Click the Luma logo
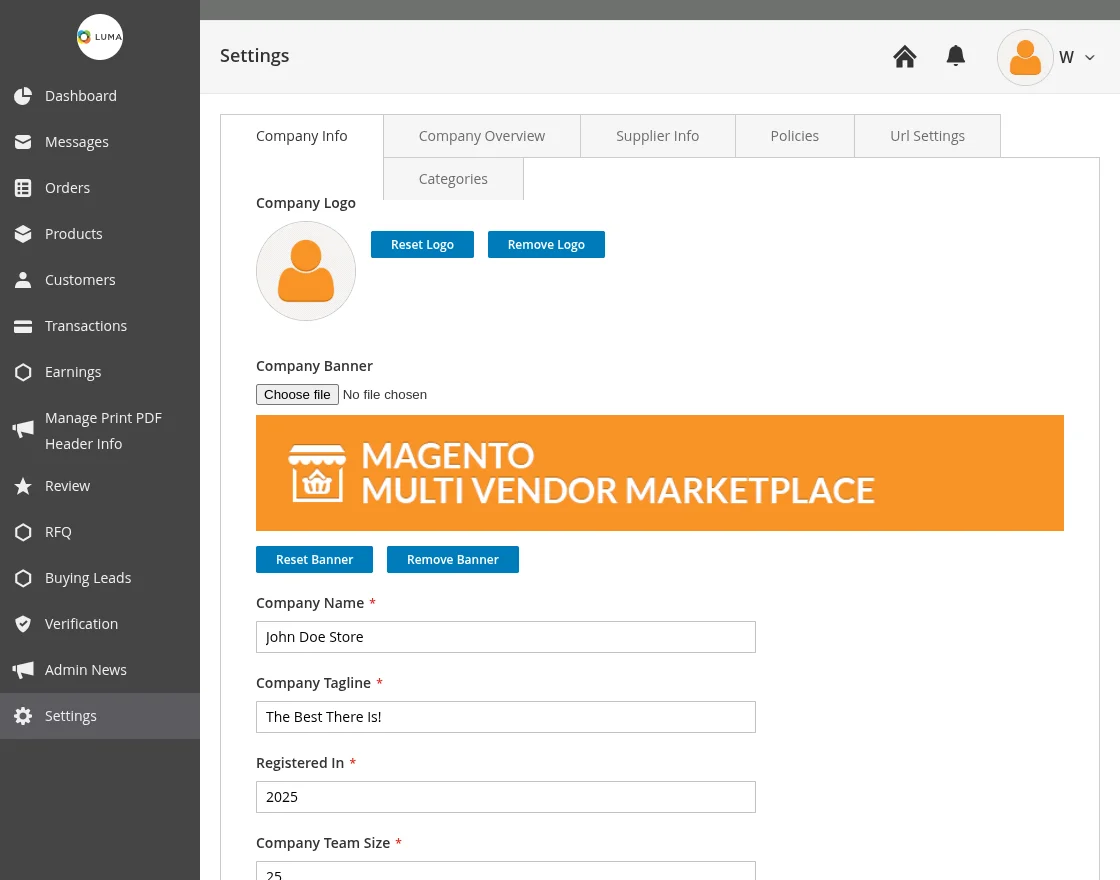 click(x=100, y=37)
